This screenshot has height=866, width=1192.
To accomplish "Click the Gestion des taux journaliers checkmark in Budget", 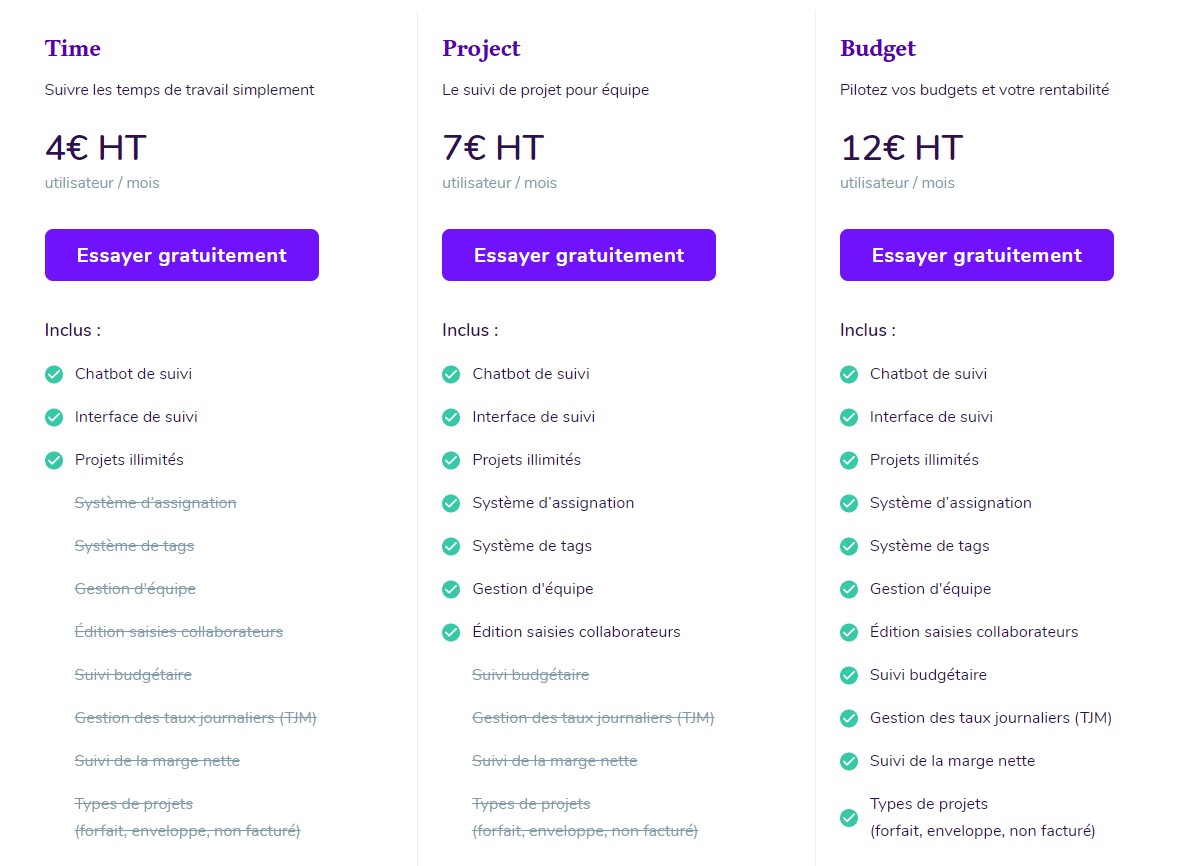I will coord(849,718).
